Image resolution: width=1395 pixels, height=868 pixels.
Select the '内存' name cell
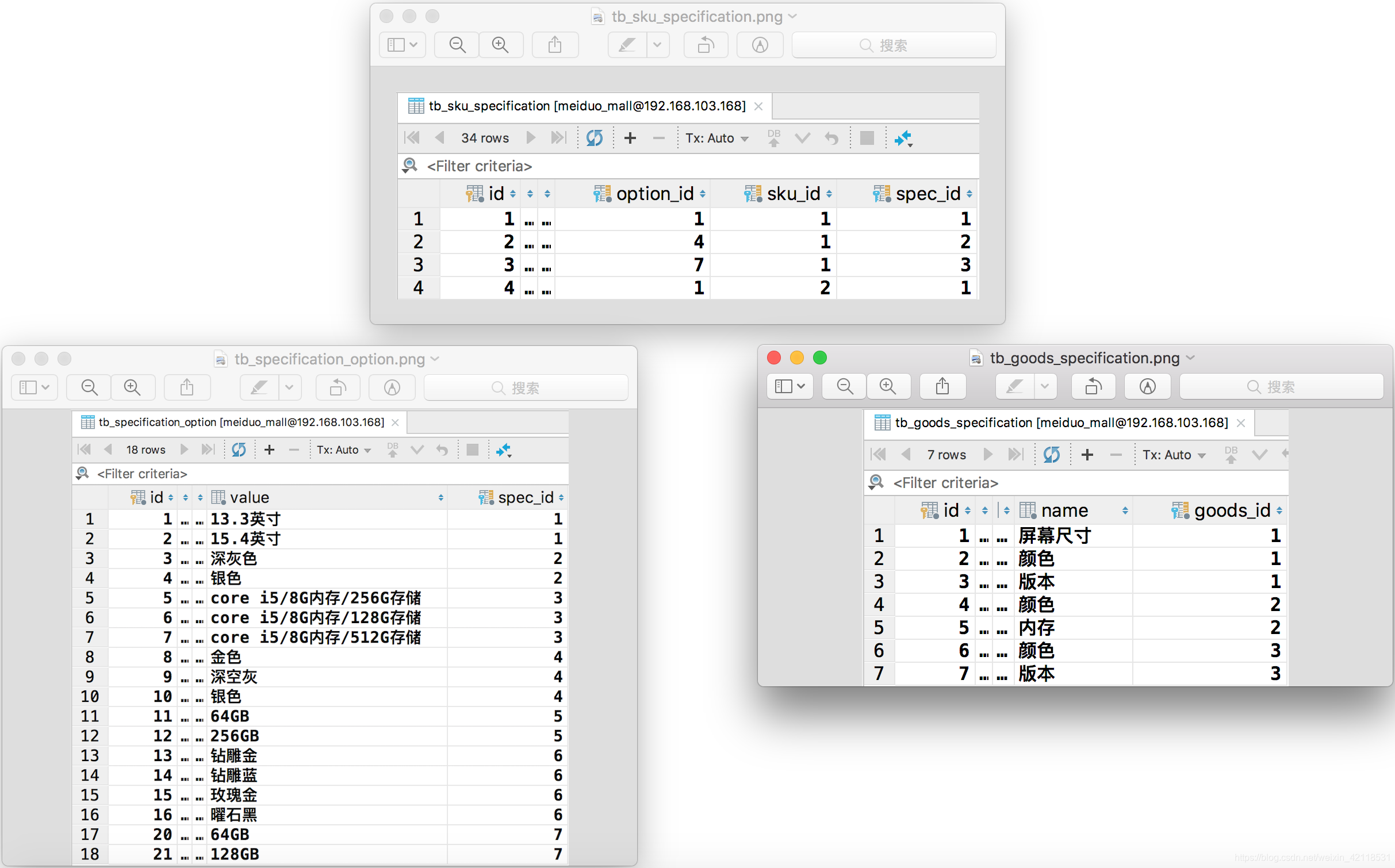click(1073, 628)
